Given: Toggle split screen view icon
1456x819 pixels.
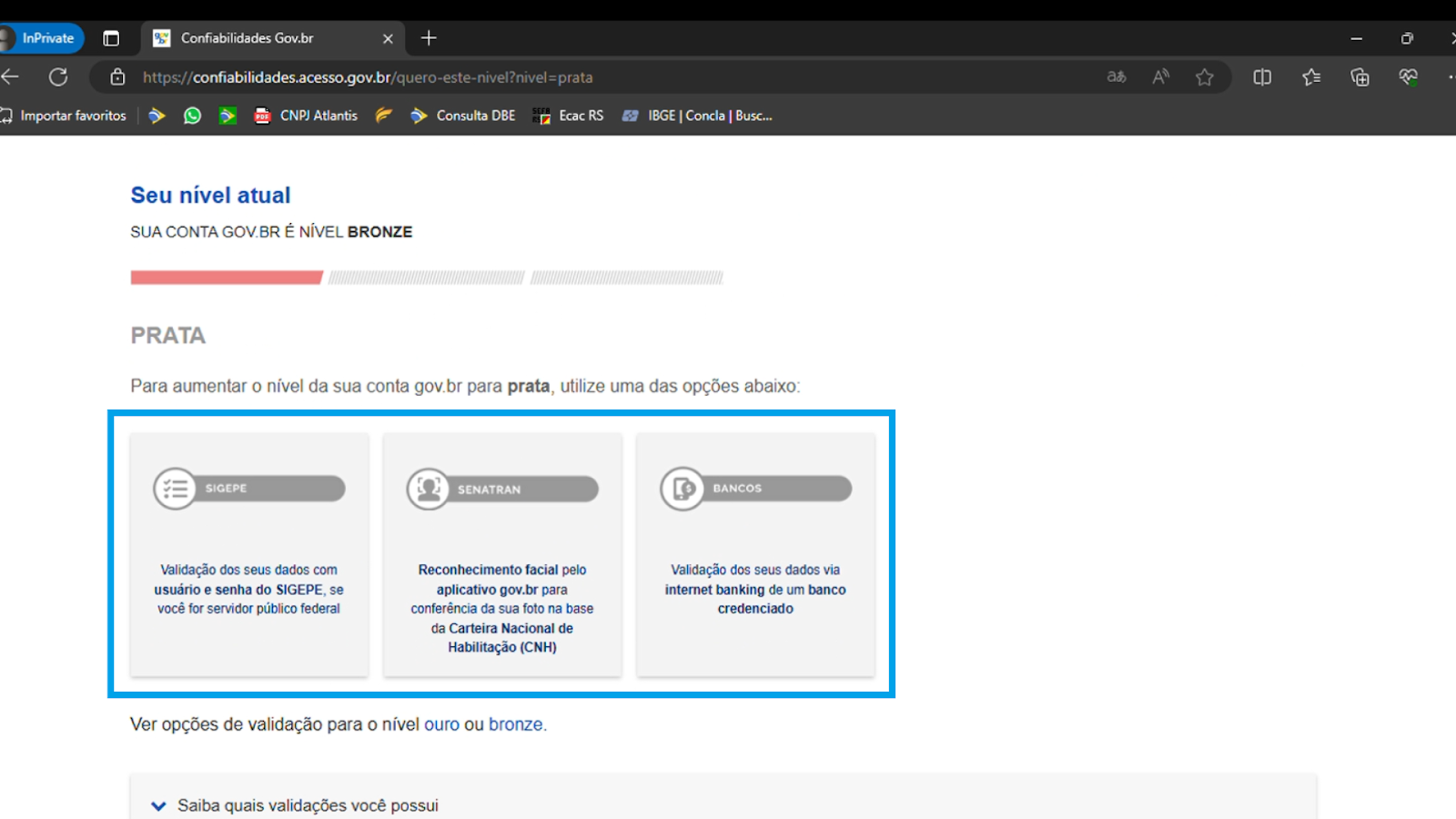Looking at the screenshot, I should pos(1262,77).
